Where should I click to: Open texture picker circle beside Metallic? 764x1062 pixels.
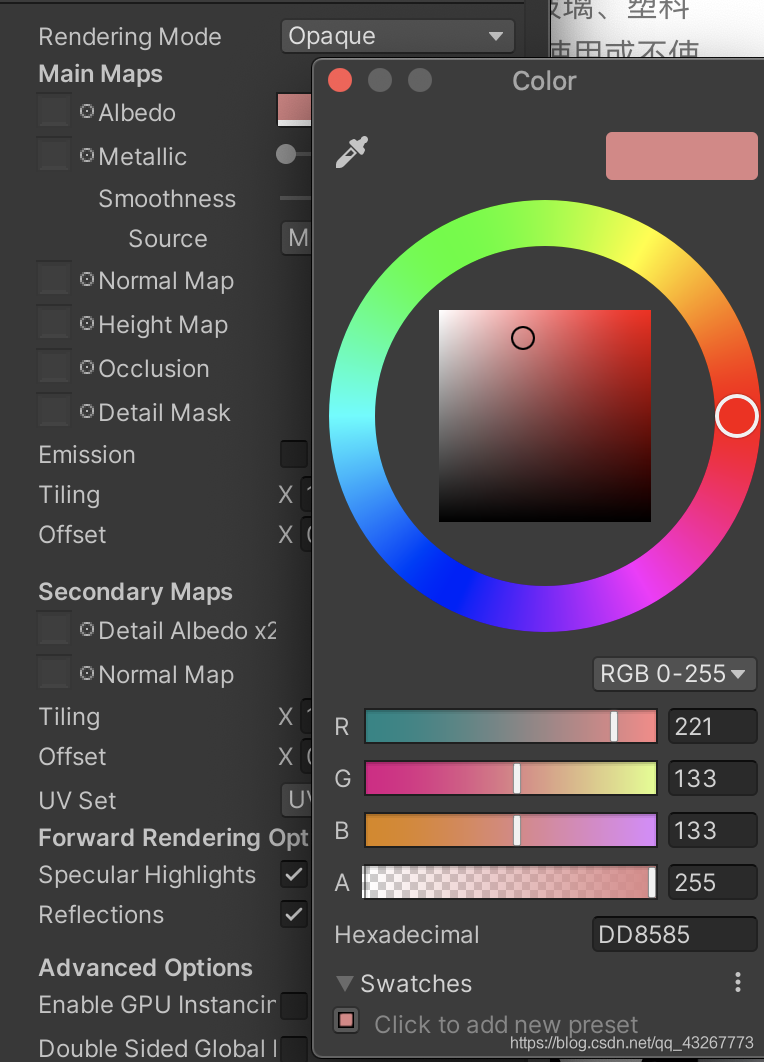[x=86, y=156]
